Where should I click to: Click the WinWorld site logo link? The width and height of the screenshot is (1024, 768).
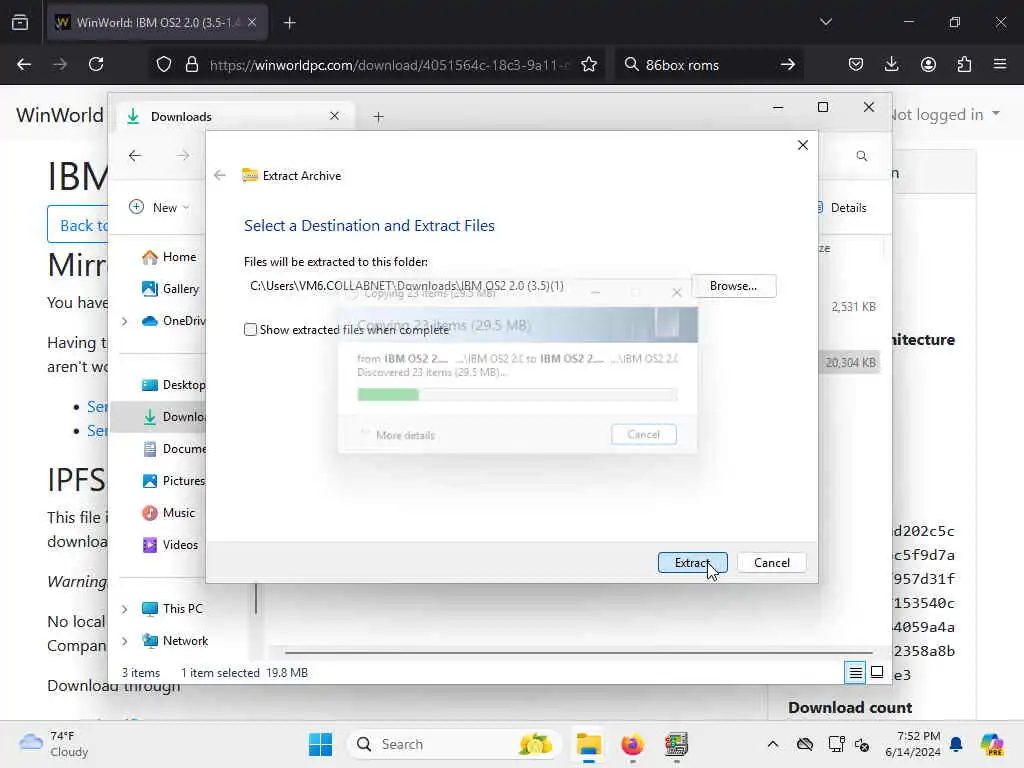(59, 115)
